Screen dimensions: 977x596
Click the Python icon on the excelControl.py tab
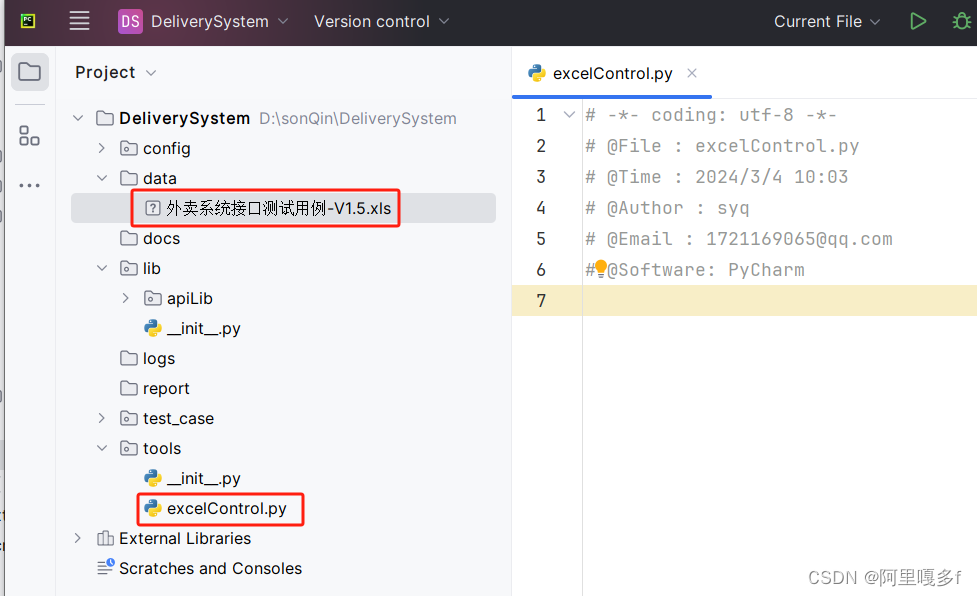(x=537, y=72)
